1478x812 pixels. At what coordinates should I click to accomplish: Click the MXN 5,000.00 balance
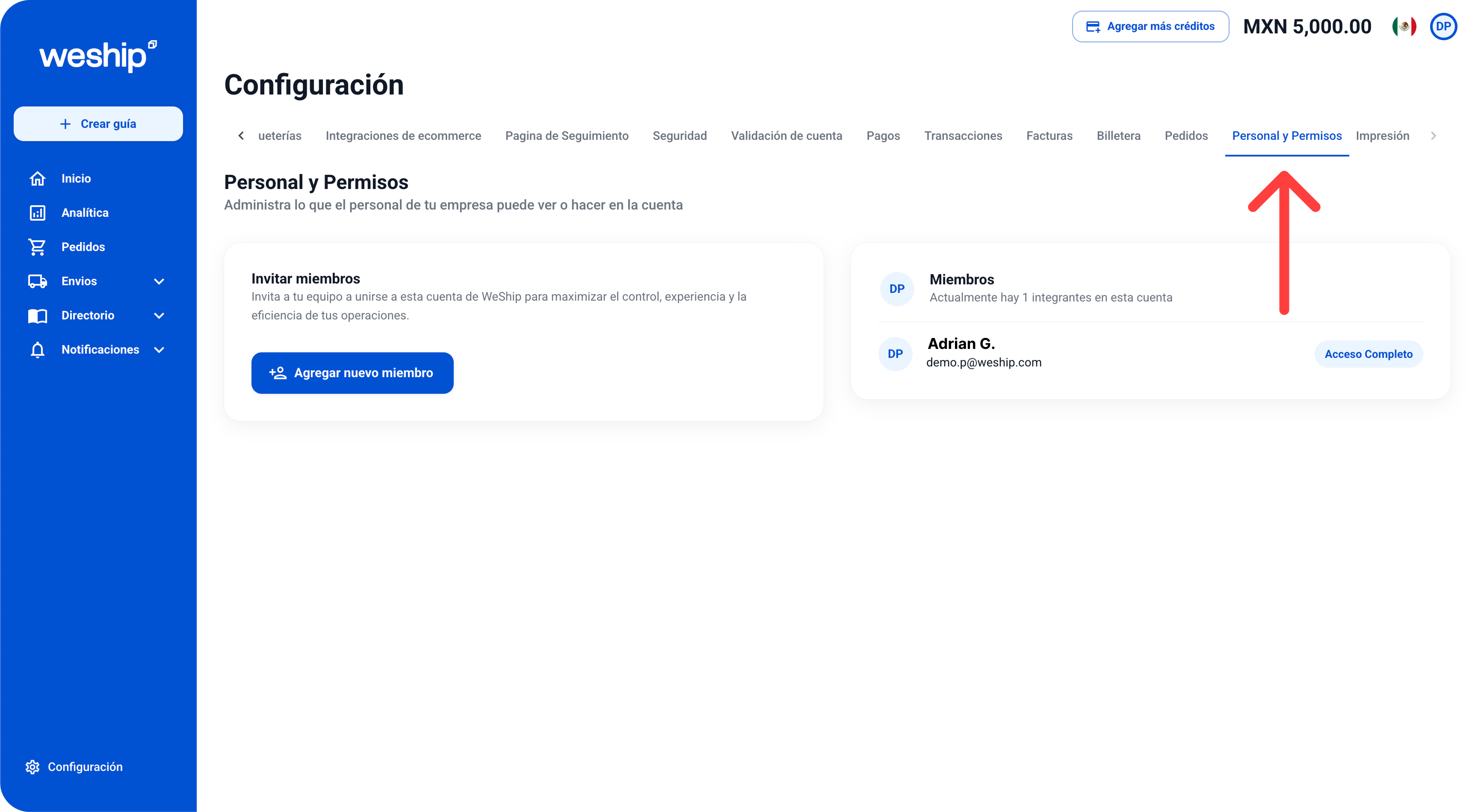pyautogui.click(x=1307, y=27)
